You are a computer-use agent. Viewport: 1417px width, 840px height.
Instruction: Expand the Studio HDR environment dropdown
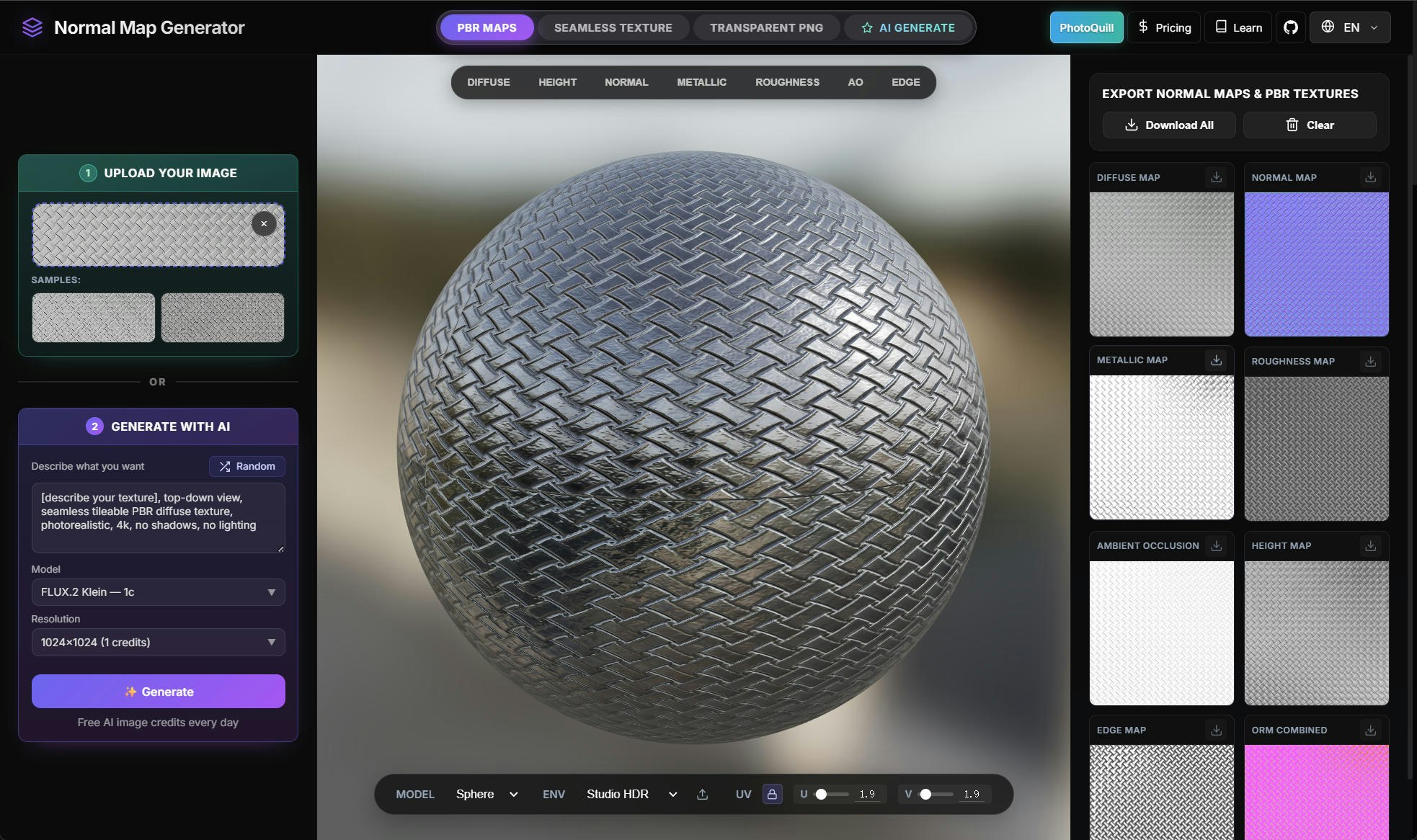click(631, 794)
